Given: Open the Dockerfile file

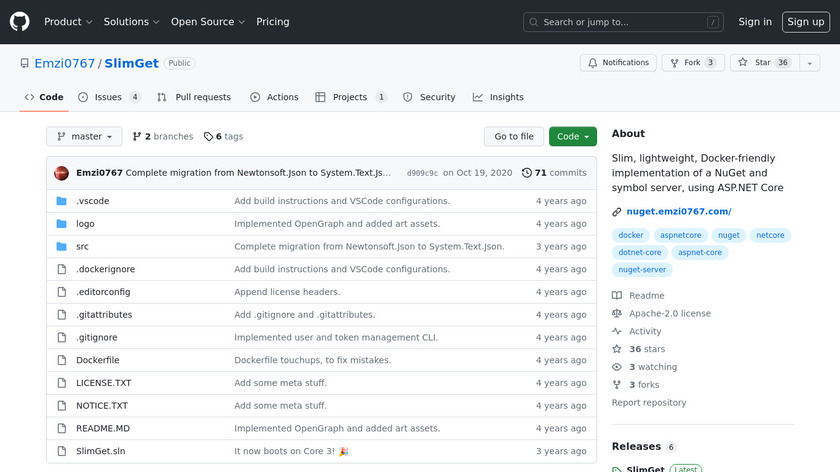Looking at the screenshot, I should [x=97, y=360].
